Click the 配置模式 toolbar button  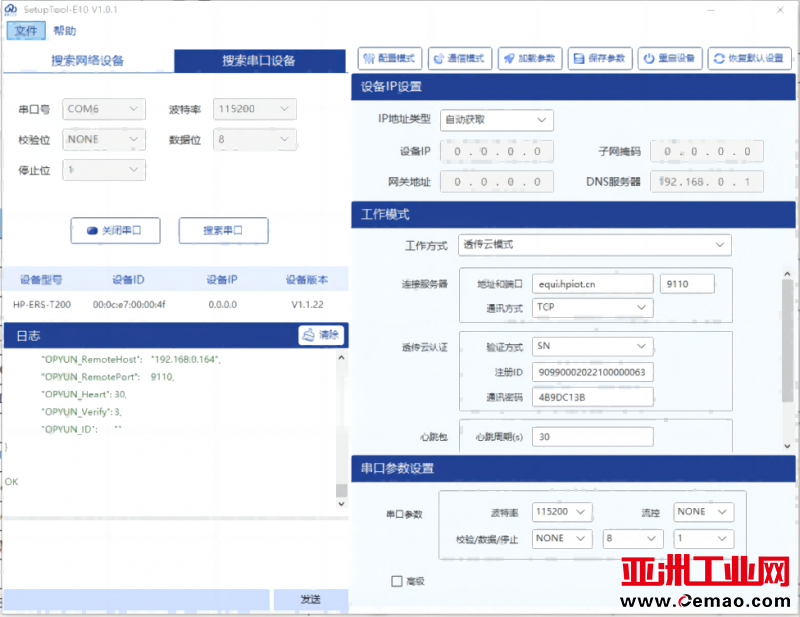pos(390,58)
